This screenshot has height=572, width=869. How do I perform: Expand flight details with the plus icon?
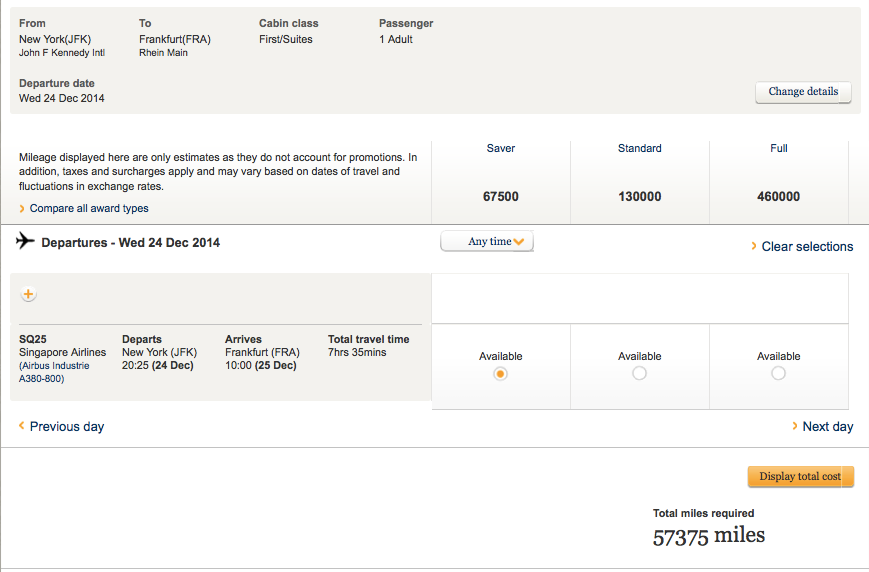pyautogui.click(x=28, y=294)
